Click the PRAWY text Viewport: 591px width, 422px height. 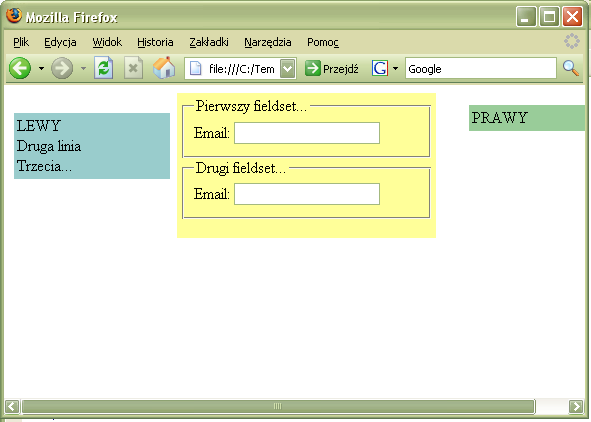click(x=499, y=118)
